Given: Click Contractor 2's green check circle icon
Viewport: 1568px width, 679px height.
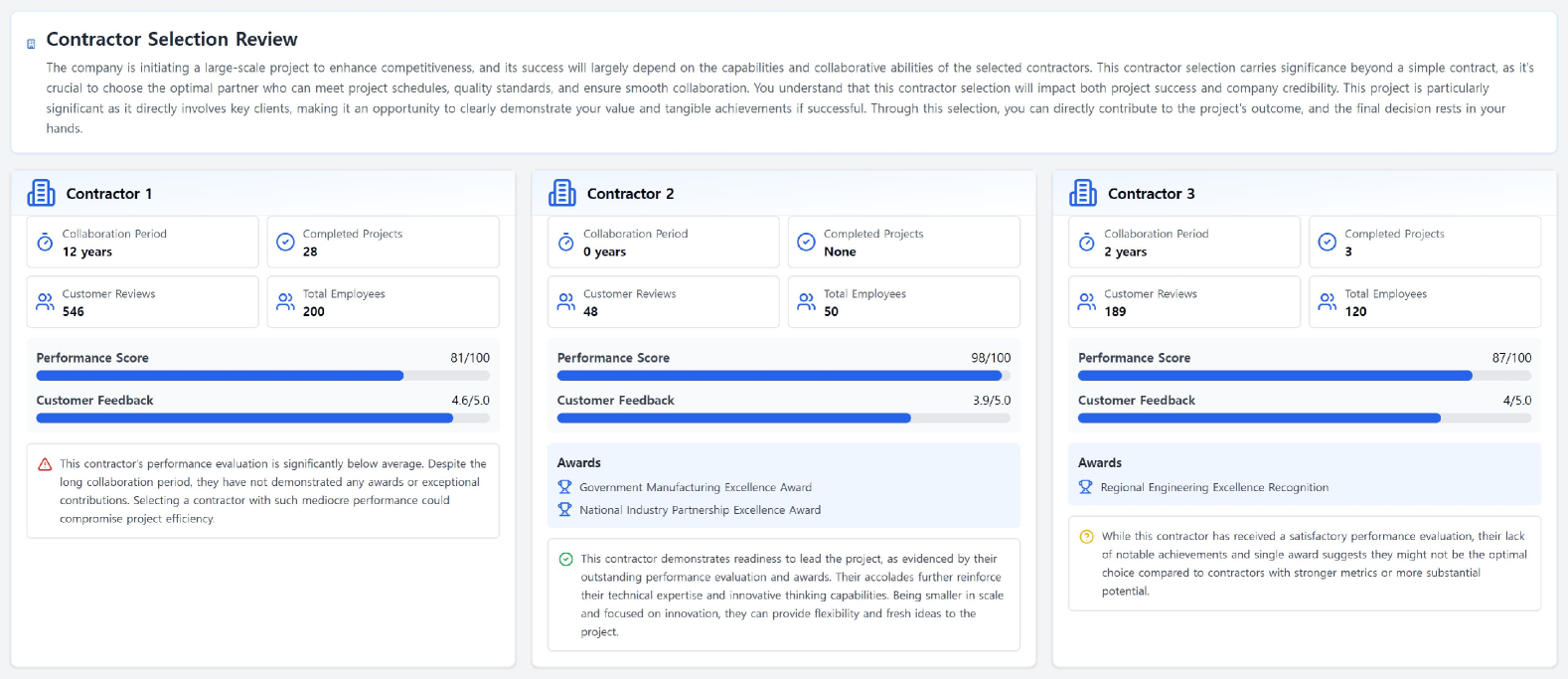Looking at the screenshot, I should pyautogui.click(x=565, y=560).
